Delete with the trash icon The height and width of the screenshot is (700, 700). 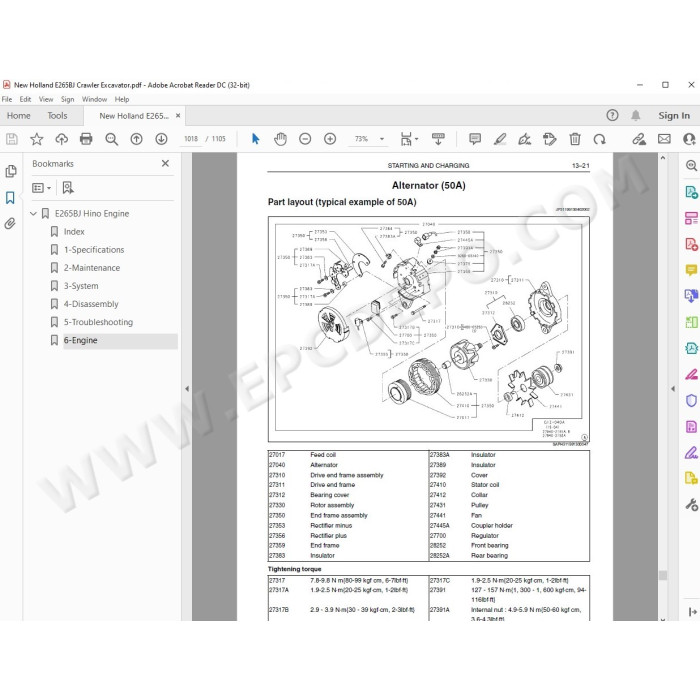pos(575,139)
